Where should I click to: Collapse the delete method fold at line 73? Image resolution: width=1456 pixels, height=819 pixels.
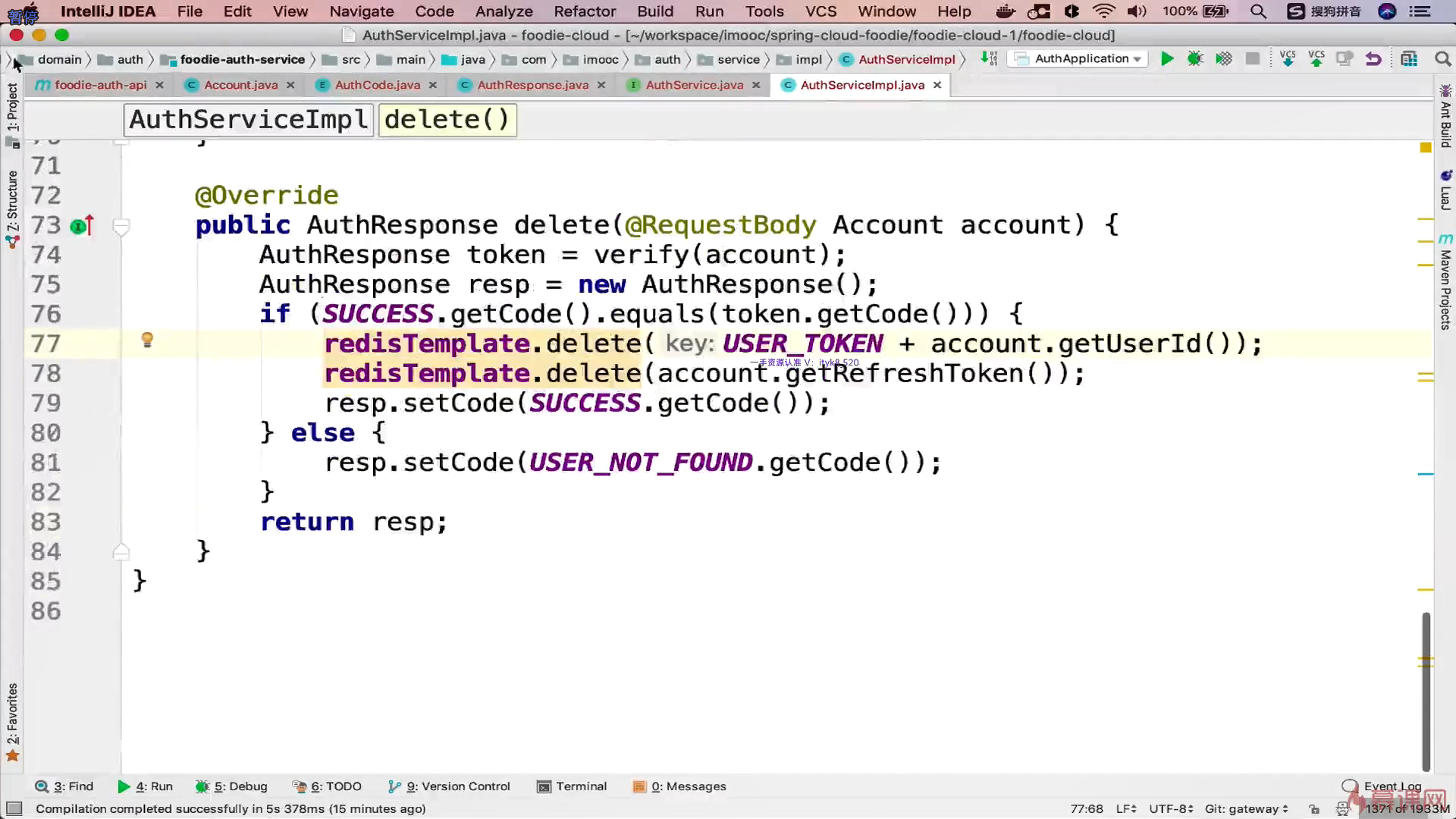(x=121, y=225)
